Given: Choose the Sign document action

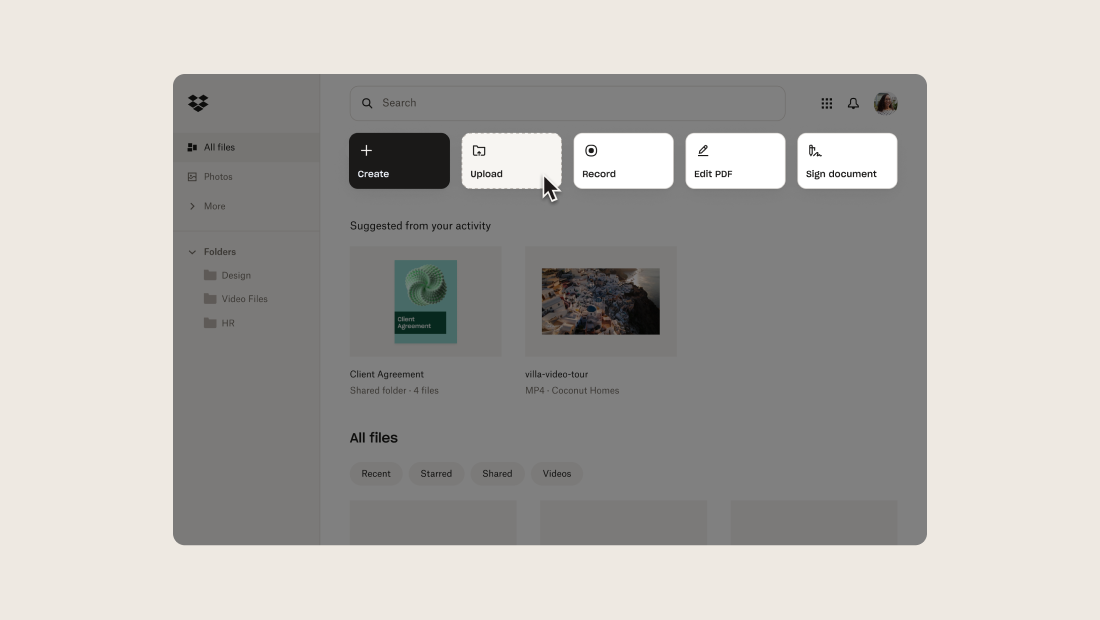Looking at the screenshot, I should coord(847,161).
